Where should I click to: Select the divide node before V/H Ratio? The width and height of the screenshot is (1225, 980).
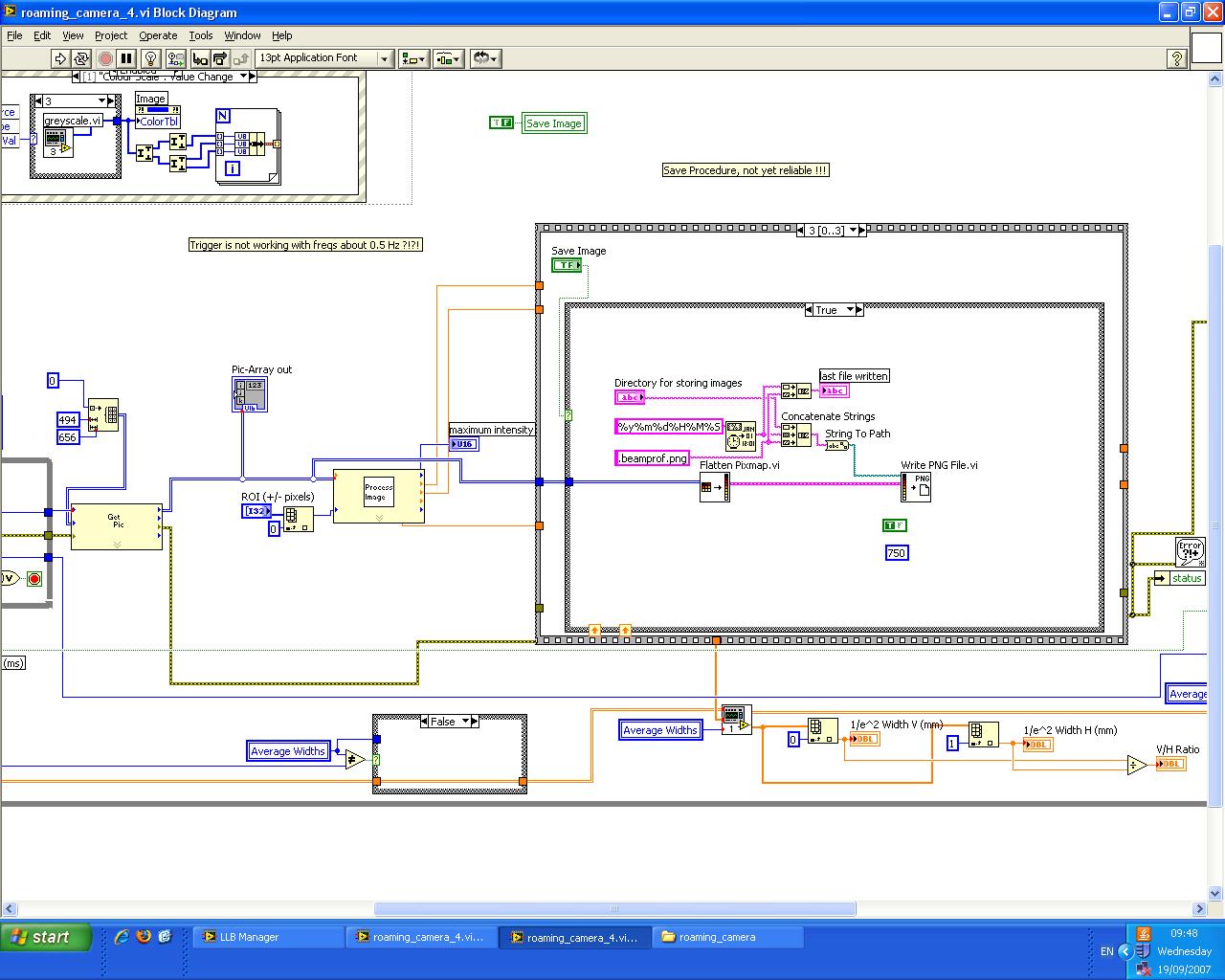[1137, 765]
